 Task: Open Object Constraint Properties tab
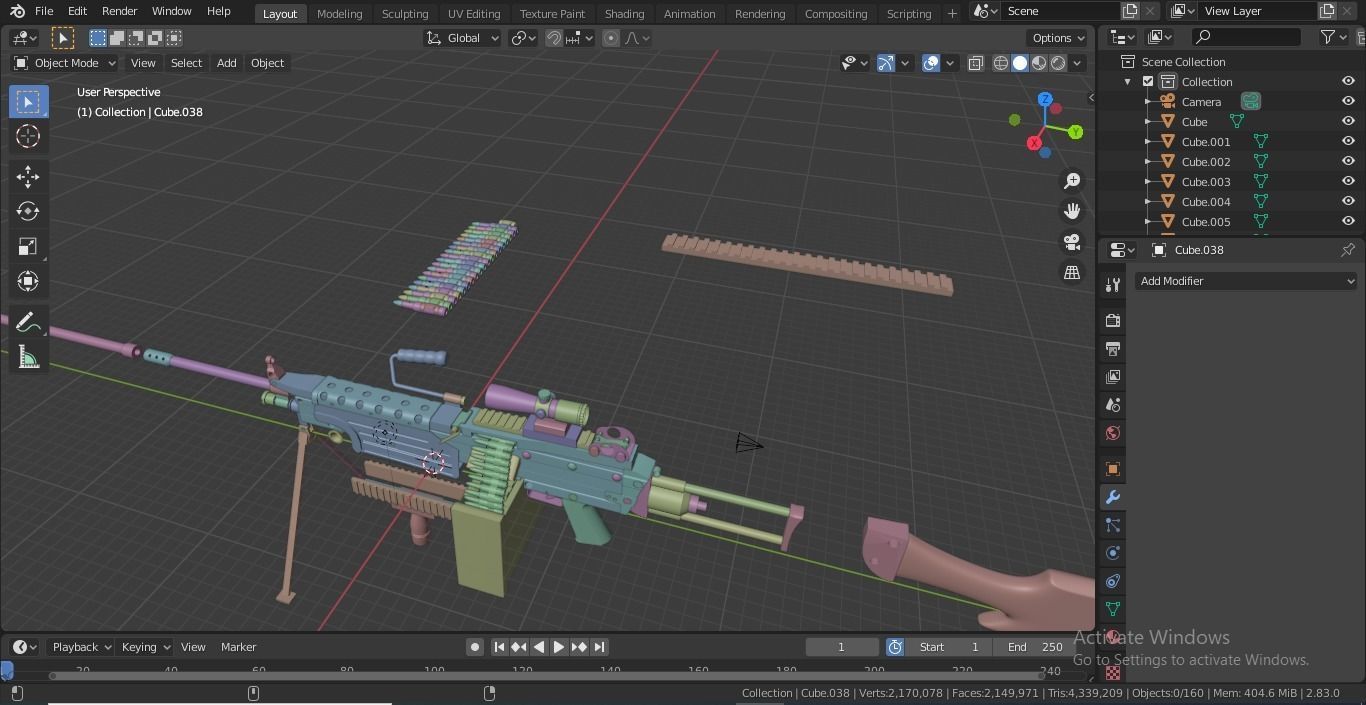tap(1113, 581)
